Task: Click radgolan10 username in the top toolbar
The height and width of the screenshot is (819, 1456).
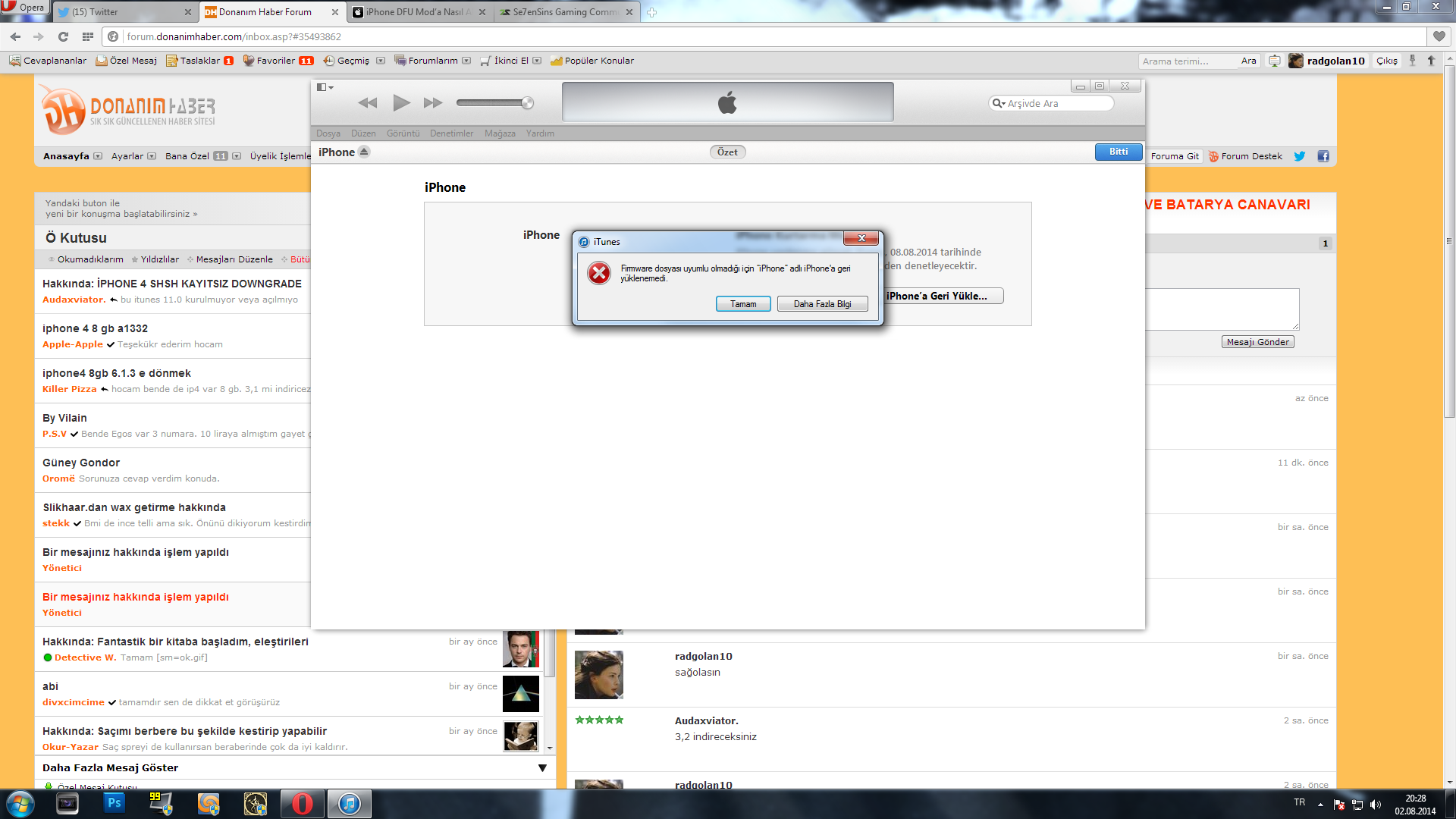Action: click(x=1335, y=61)
